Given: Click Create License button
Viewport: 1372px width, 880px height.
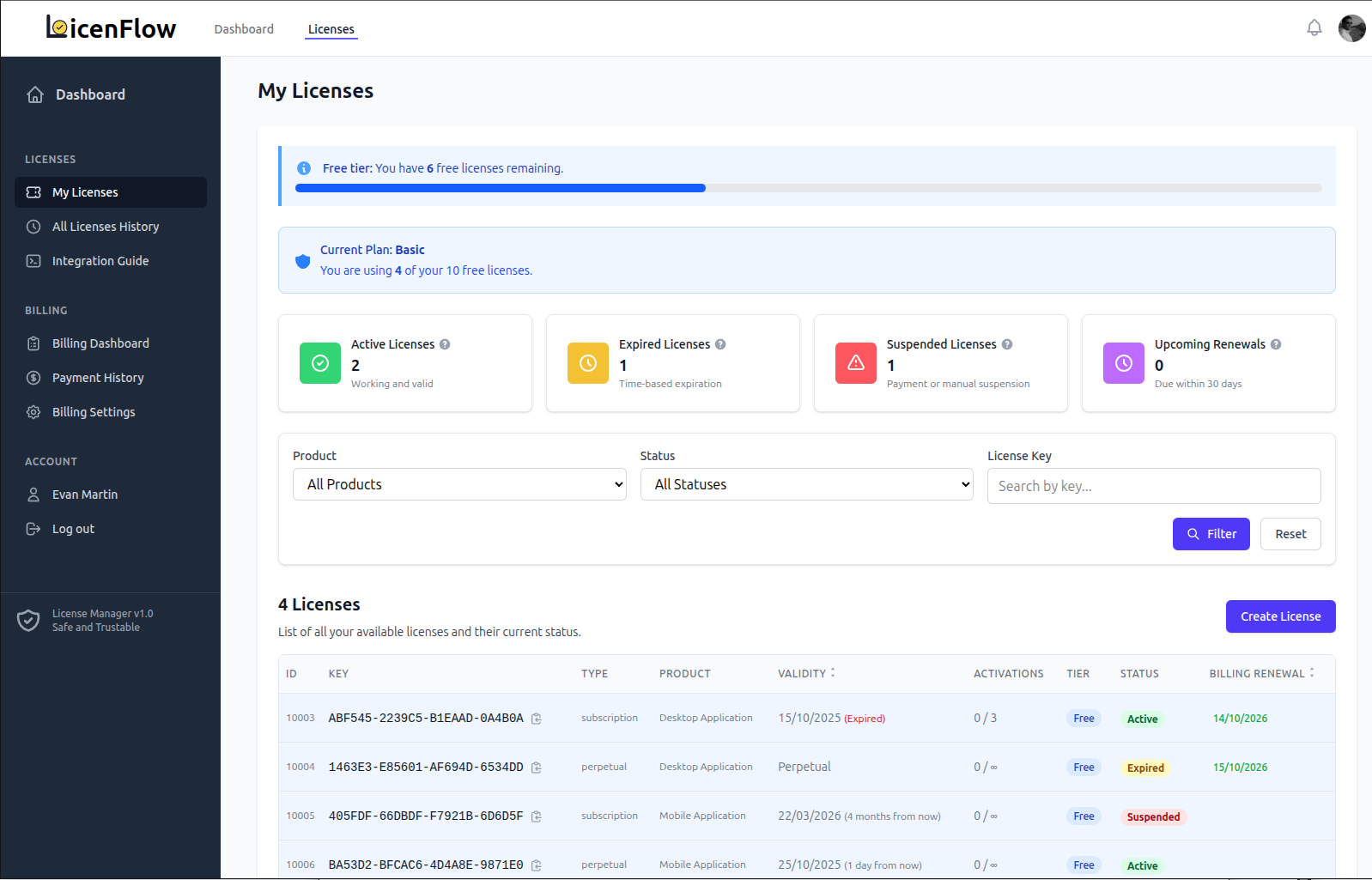Looking at the screenshot, I should (x=1280, y=616).
